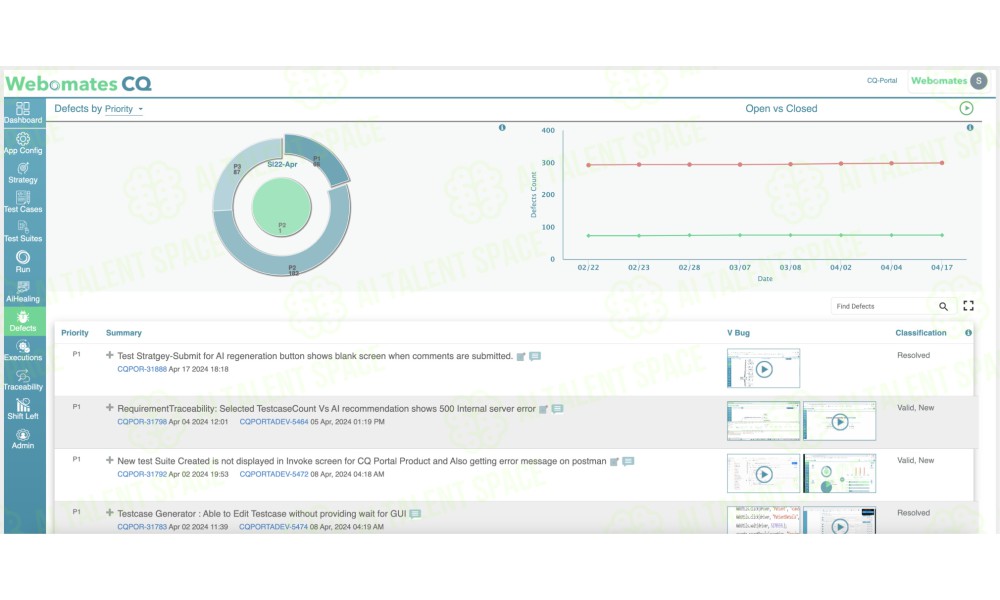Open second V Bug thumbnail for CQPOR-31792
The height and width of the screenshot is (600, 1000).
click(x=839, y=473)
